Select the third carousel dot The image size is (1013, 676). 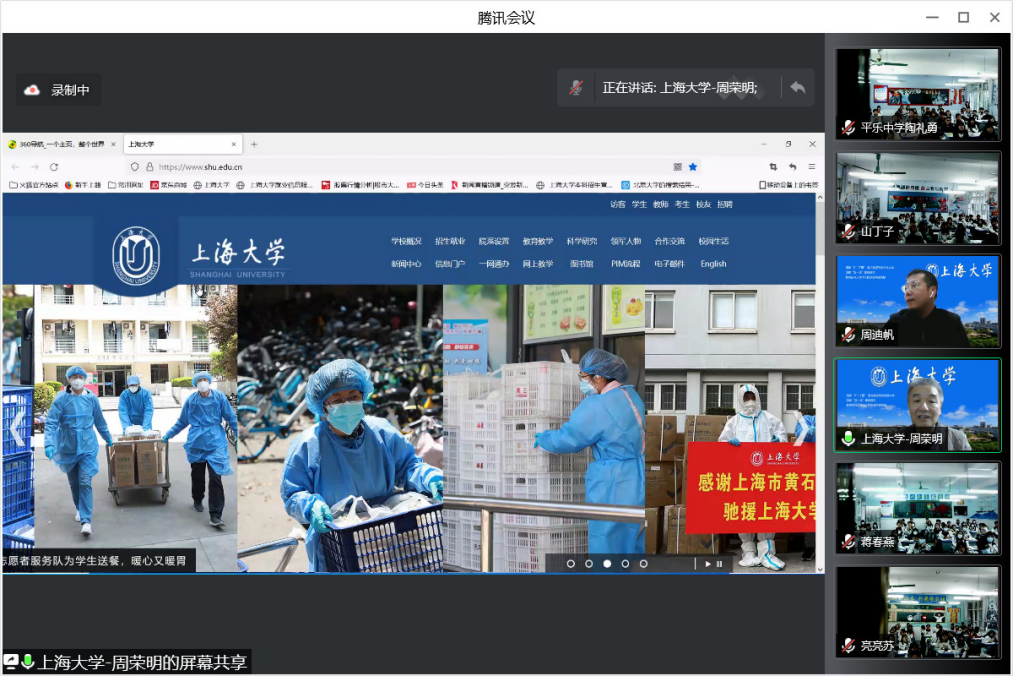(x=607, y=564)
